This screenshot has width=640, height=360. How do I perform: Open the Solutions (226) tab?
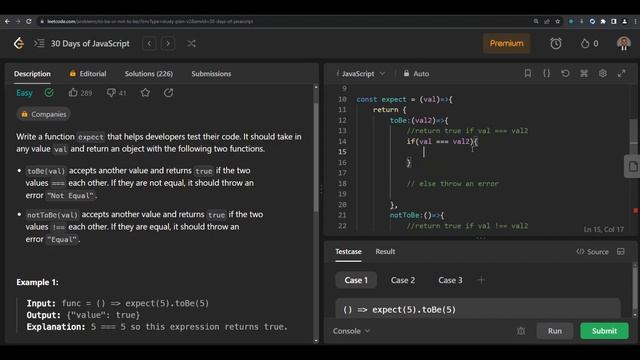[x=149, y=74]
